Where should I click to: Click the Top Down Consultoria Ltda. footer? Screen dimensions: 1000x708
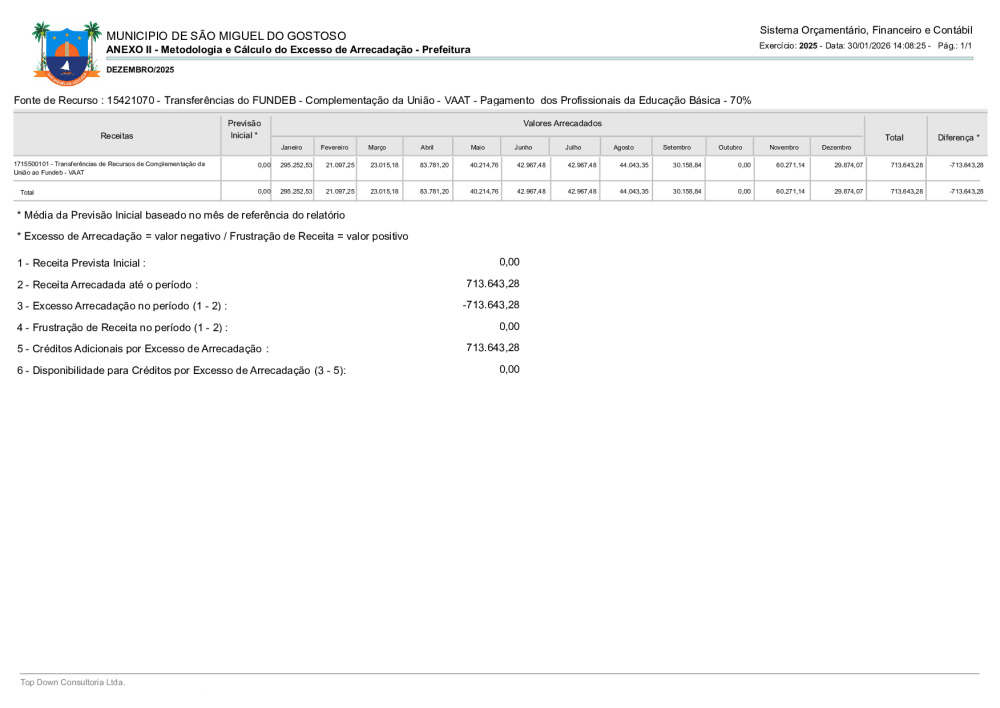pyautogui.click(x=73, y=682)
